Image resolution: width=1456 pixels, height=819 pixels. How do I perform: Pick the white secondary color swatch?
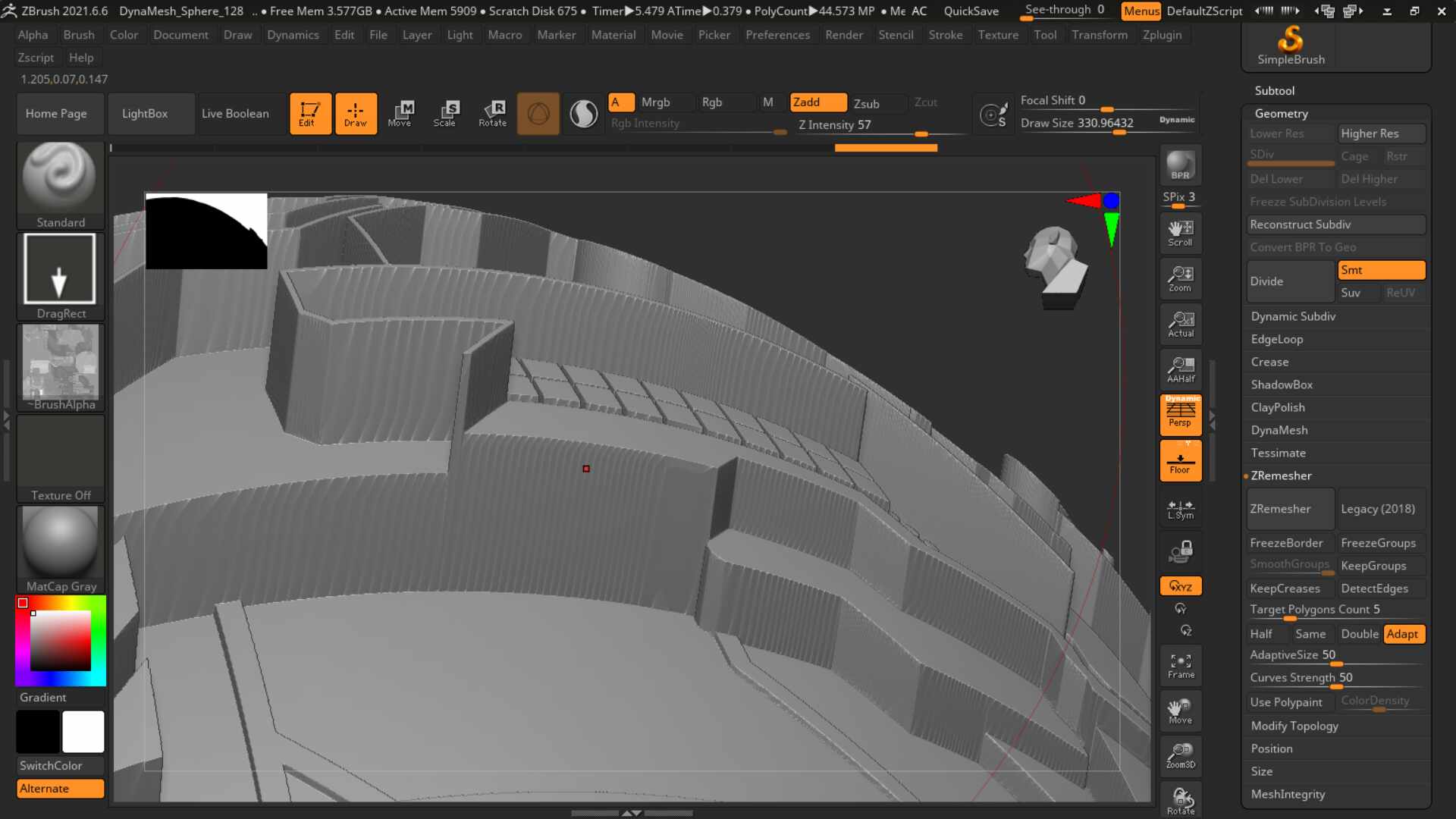(83, 732)
